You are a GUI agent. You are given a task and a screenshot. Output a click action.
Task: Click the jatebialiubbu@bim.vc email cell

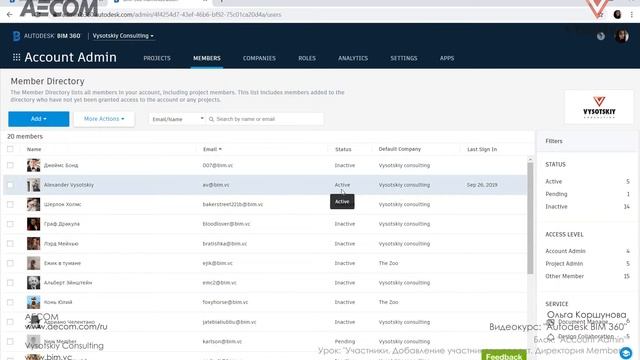tap(229, 322)
